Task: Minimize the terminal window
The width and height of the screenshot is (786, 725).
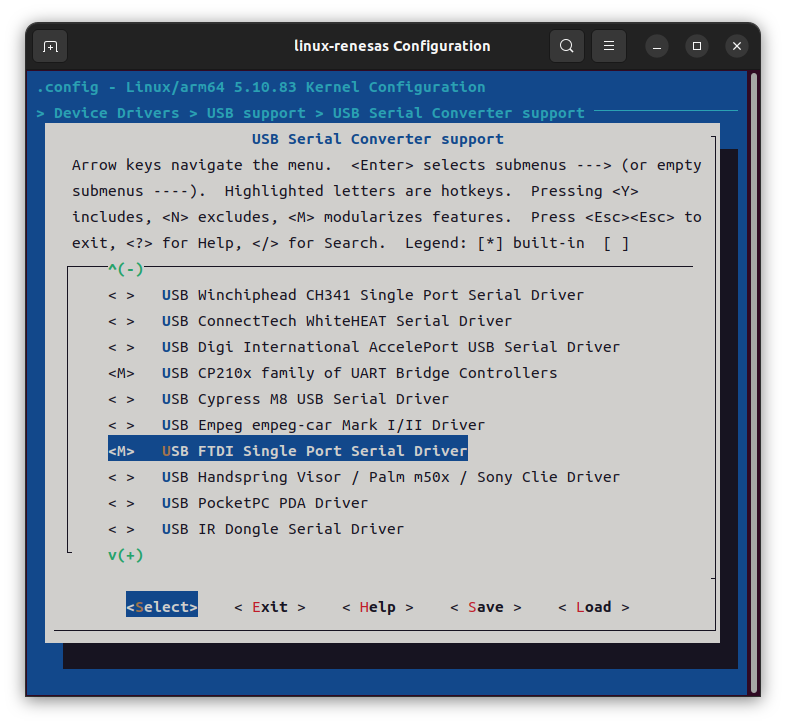Action: pos(657,46)
